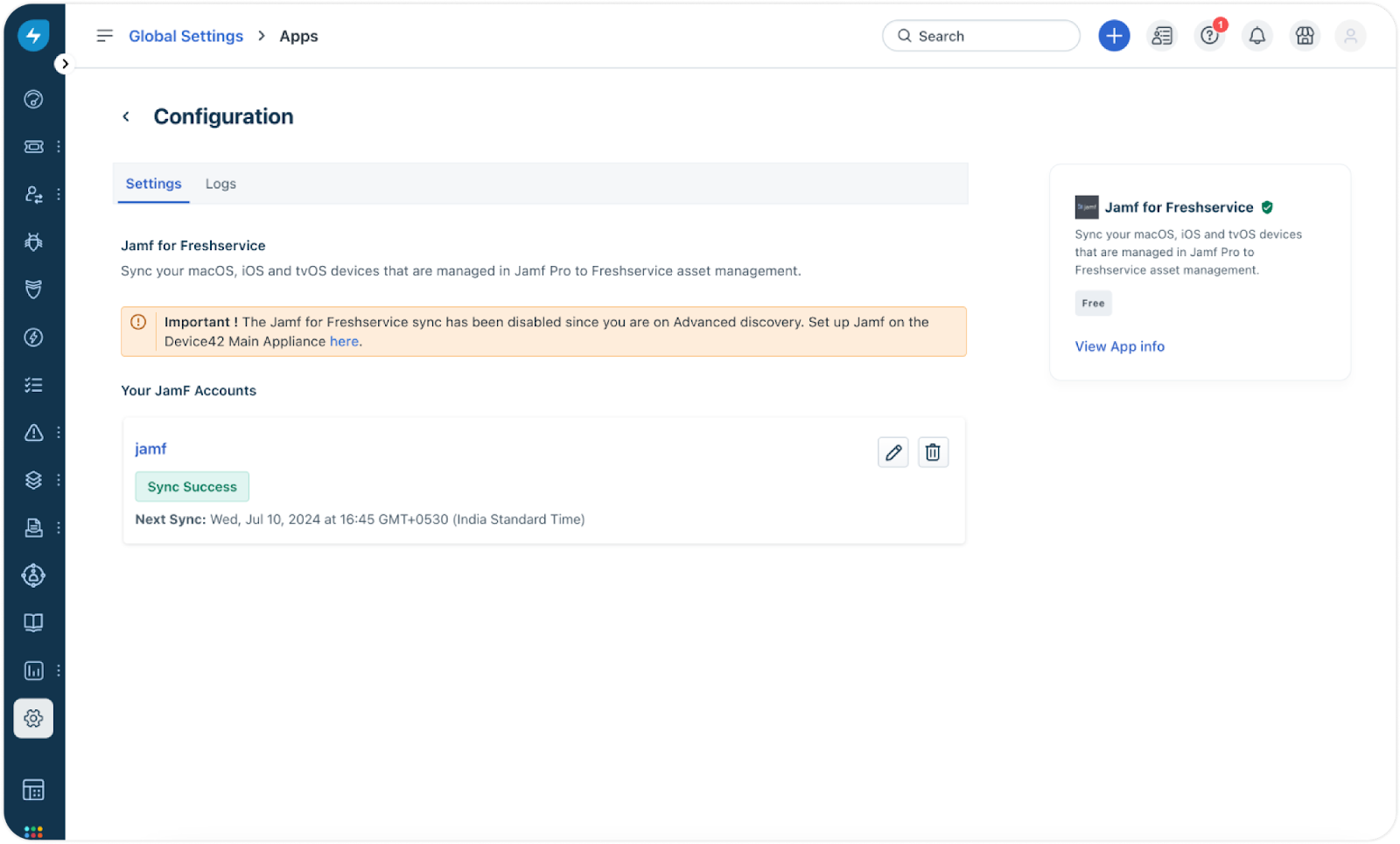Open the marketplace store icon

point(1305,36)
